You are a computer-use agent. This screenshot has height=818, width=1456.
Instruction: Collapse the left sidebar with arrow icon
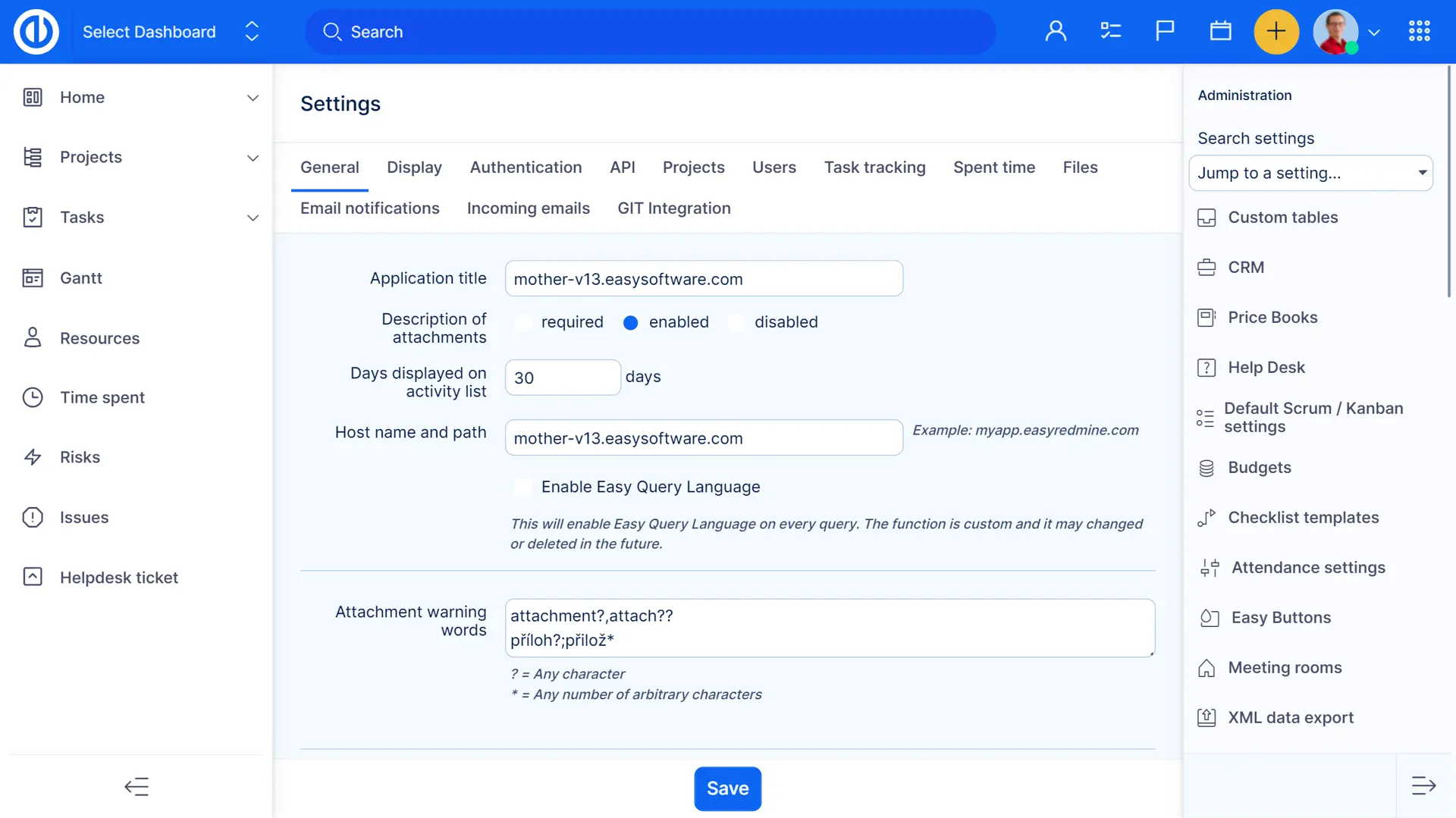coord(136,786)
